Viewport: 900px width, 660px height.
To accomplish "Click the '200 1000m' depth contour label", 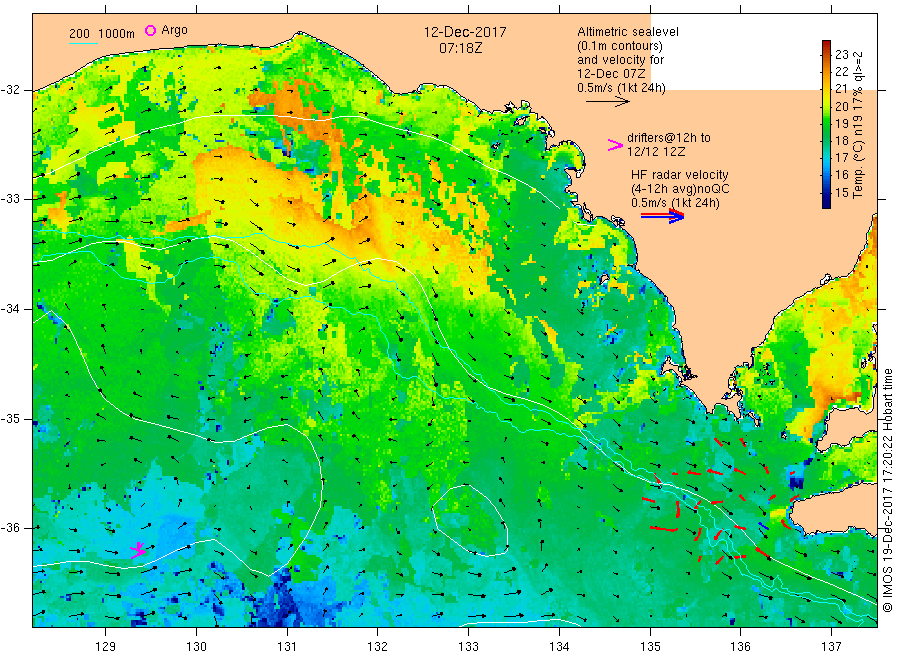I will pyautogui.click(x=102, y=34).
